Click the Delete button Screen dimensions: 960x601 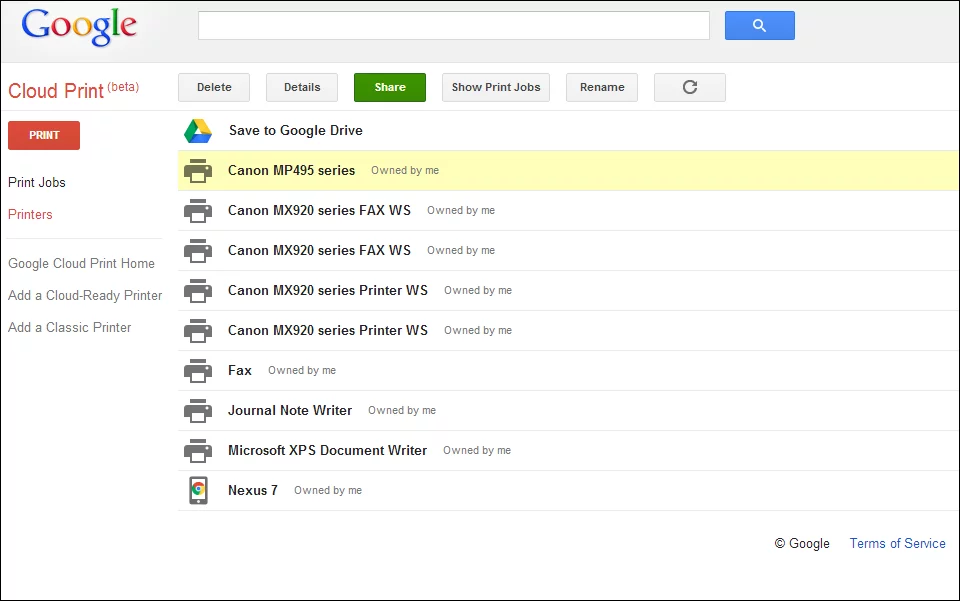click(x=213, y=87)
